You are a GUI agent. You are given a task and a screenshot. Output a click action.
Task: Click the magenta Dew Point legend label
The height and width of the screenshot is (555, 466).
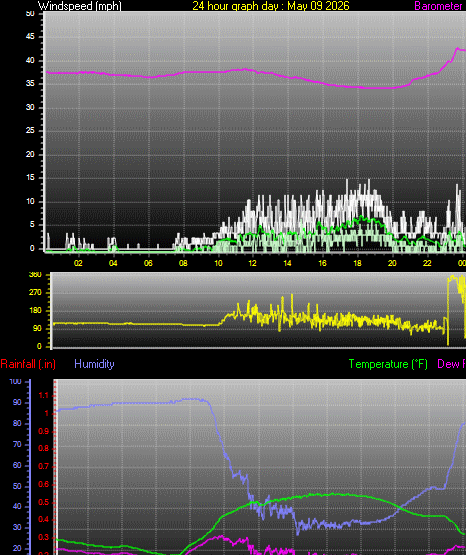coord(451,364)
